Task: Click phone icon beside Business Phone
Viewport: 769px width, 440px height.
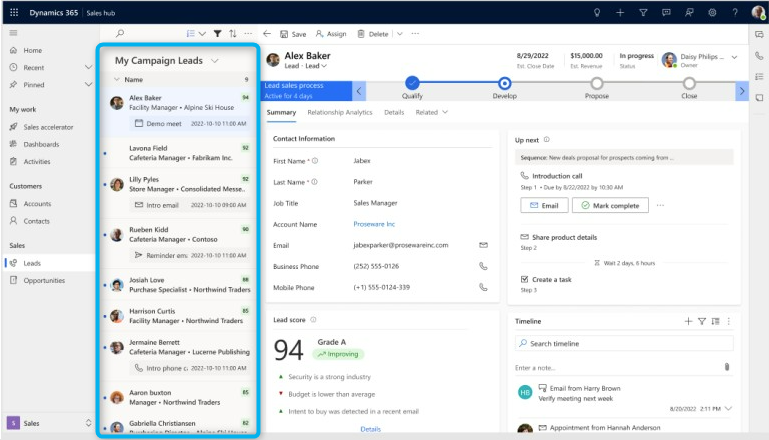Action: coord(483,266)
